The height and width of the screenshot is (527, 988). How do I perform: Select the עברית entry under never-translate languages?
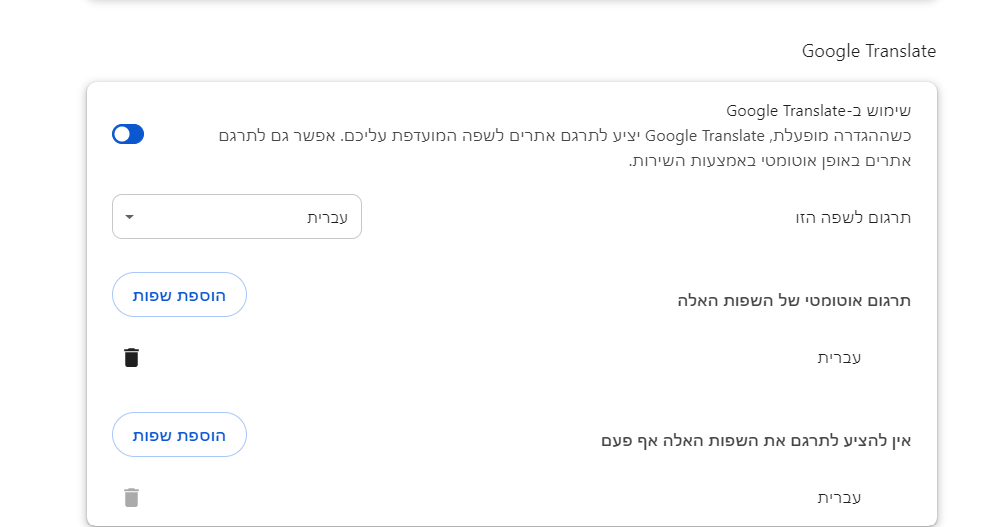pyautogui.click(x=839, y=497)
